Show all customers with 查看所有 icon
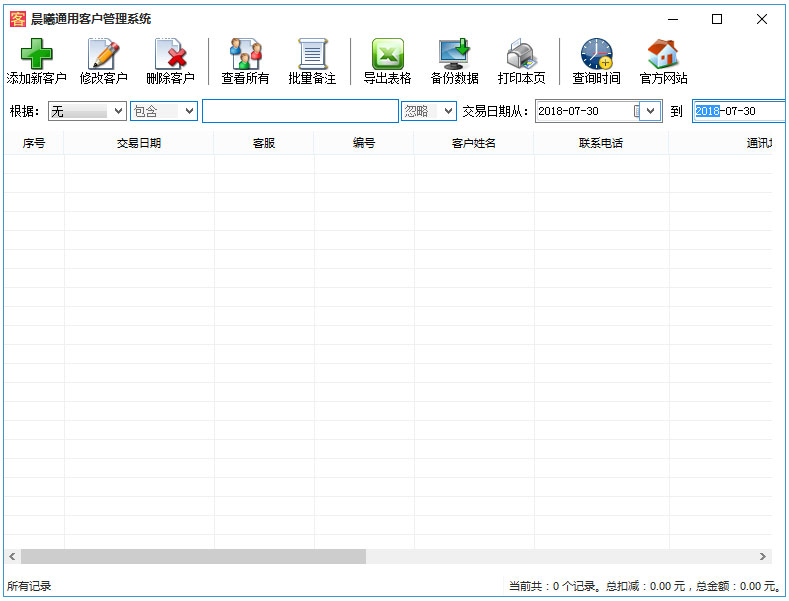789x601 pixels. point(245,61)
